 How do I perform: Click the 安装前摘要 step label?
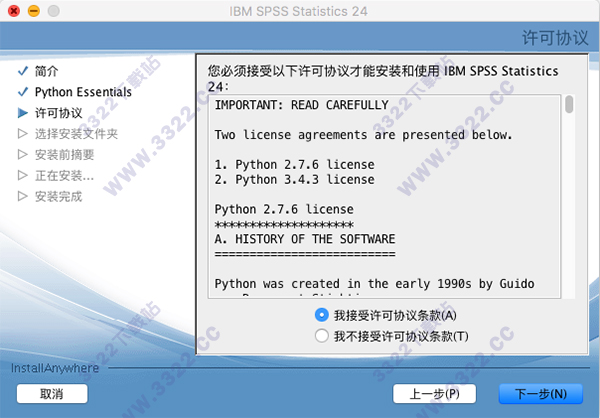point(64,155)
